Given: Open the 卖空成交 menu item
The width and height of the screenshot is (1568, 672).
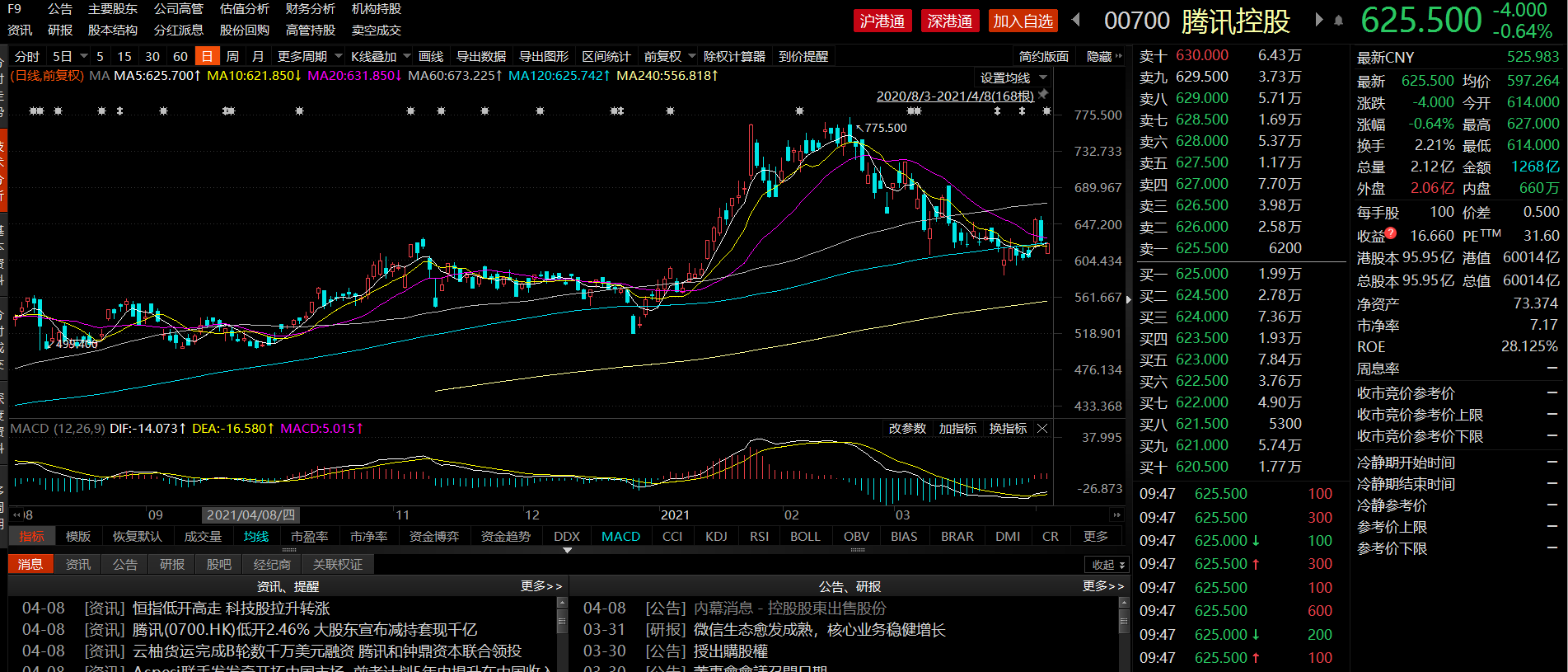Looking at the screenshot, I should coord(377,31).
